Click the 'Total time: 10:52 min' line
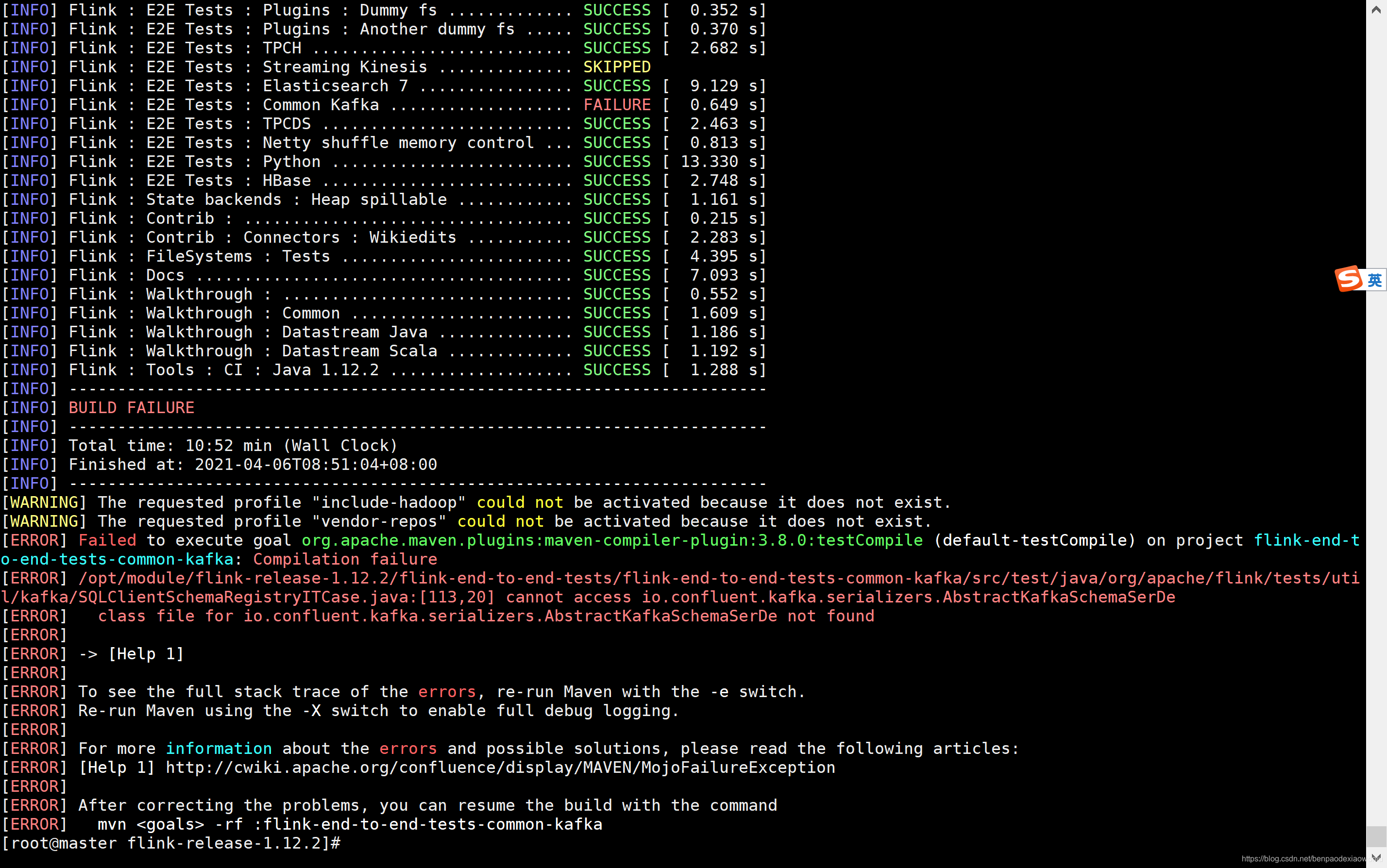The image size is (1387, 868). [233, 446]
